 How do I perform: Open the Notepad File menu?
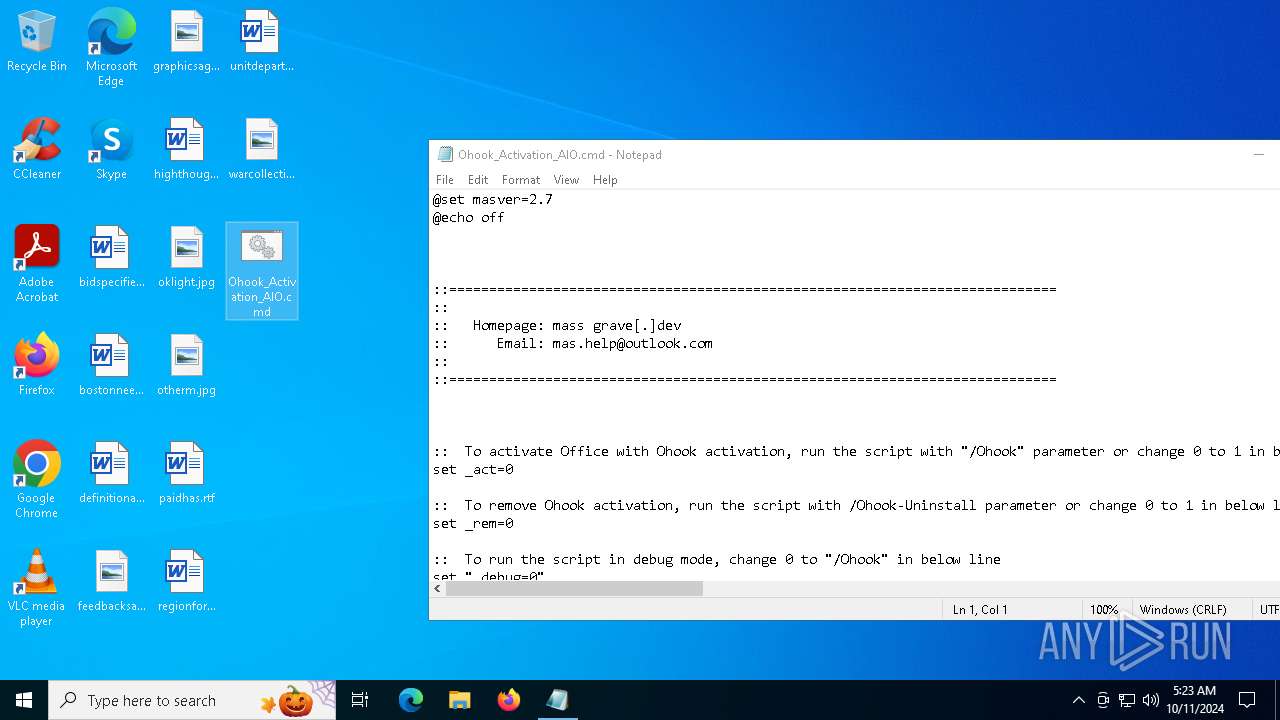[x=445, y=180]
